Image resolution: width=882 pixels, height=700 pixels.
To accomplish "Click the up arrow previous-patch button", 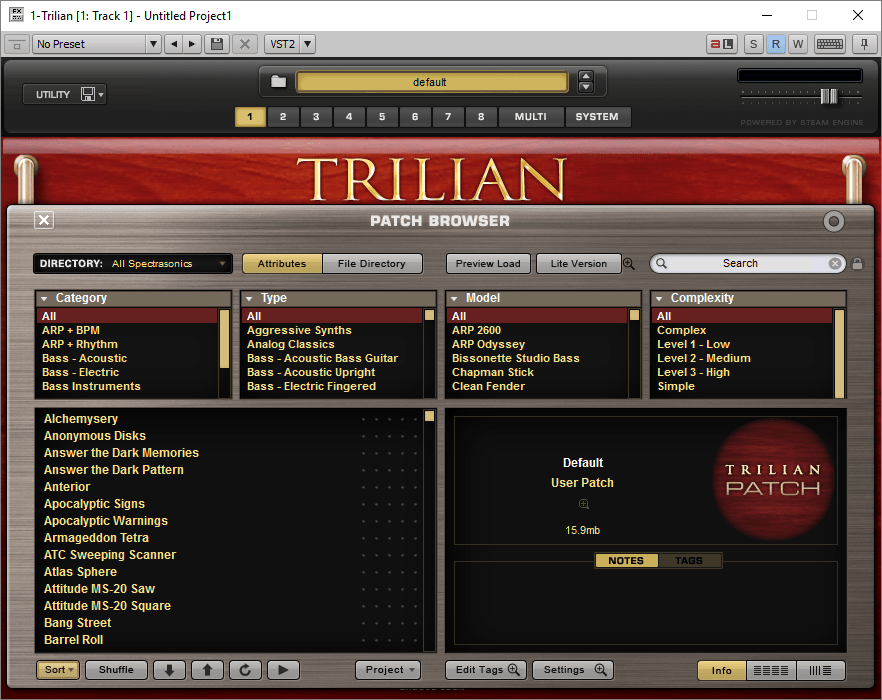I will pos(208,670).
